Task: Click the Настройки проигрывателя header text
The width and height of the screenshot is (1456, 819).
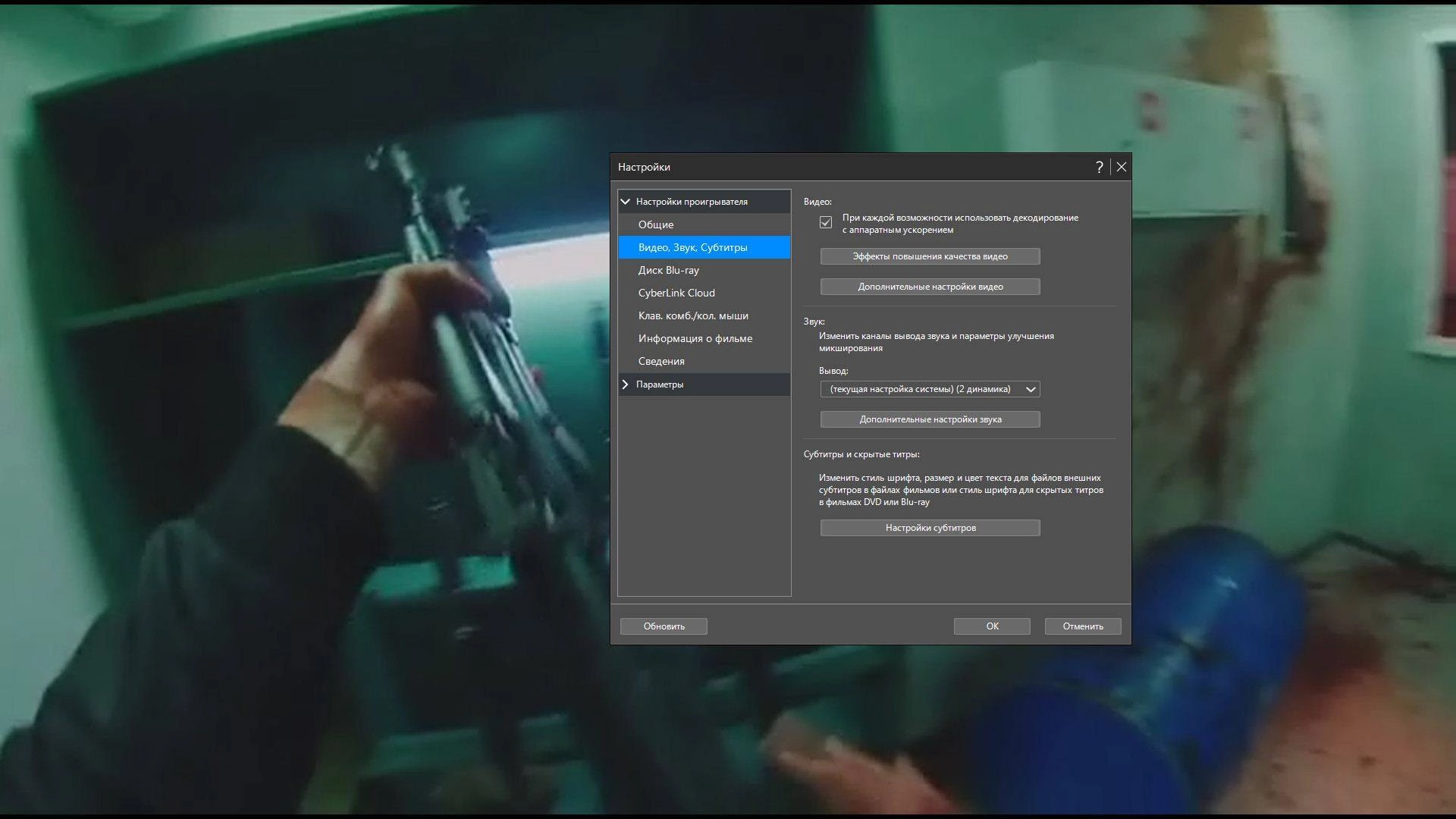Action: [692, 202]
